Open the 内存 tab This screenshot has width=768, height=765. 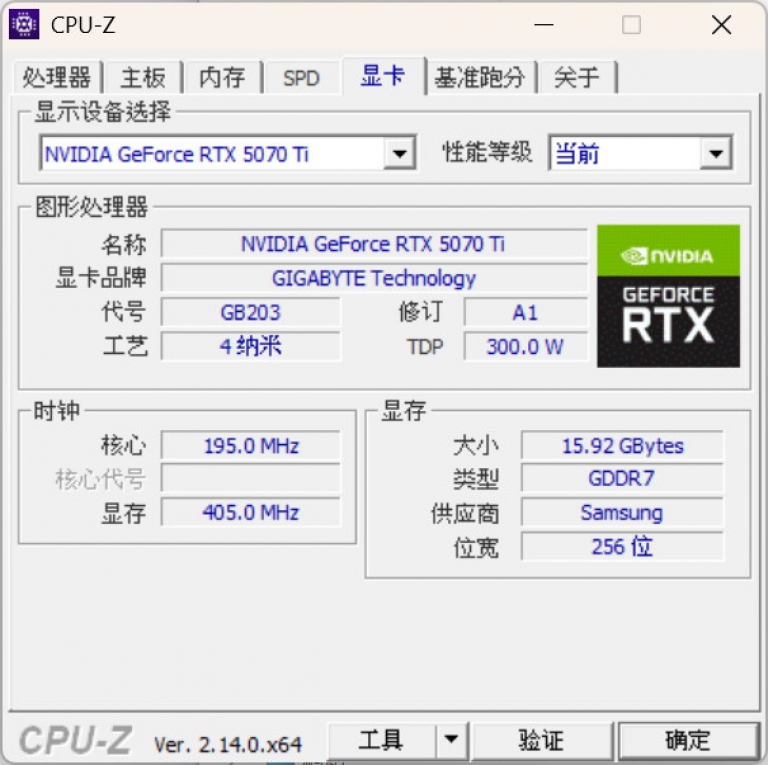[222, 77]
